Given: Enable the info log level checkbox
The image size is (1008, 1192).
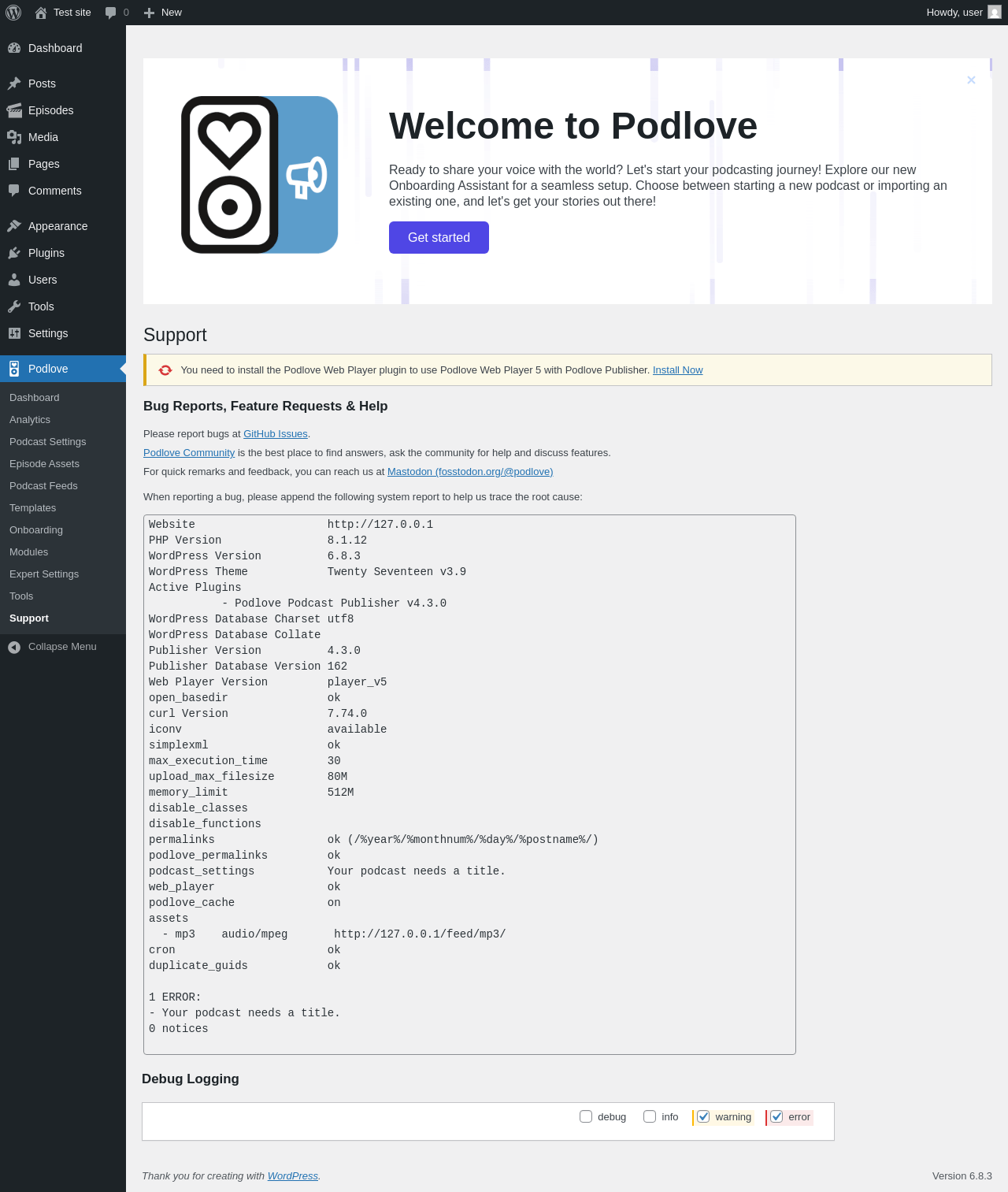Looking at the screenshot, I should click(650, 1116).
